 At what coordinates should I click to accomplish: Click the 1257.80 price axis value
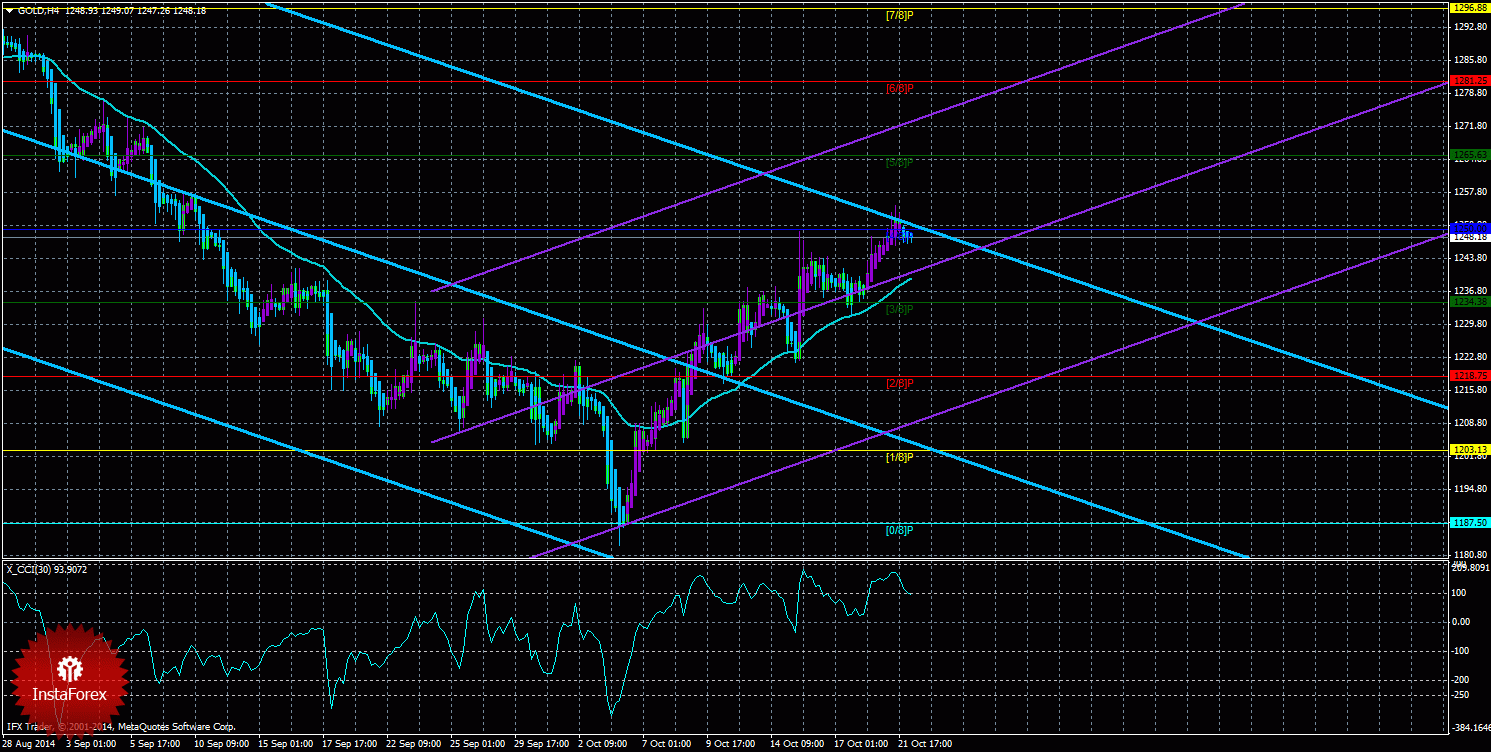click(x=1470, y=192)
